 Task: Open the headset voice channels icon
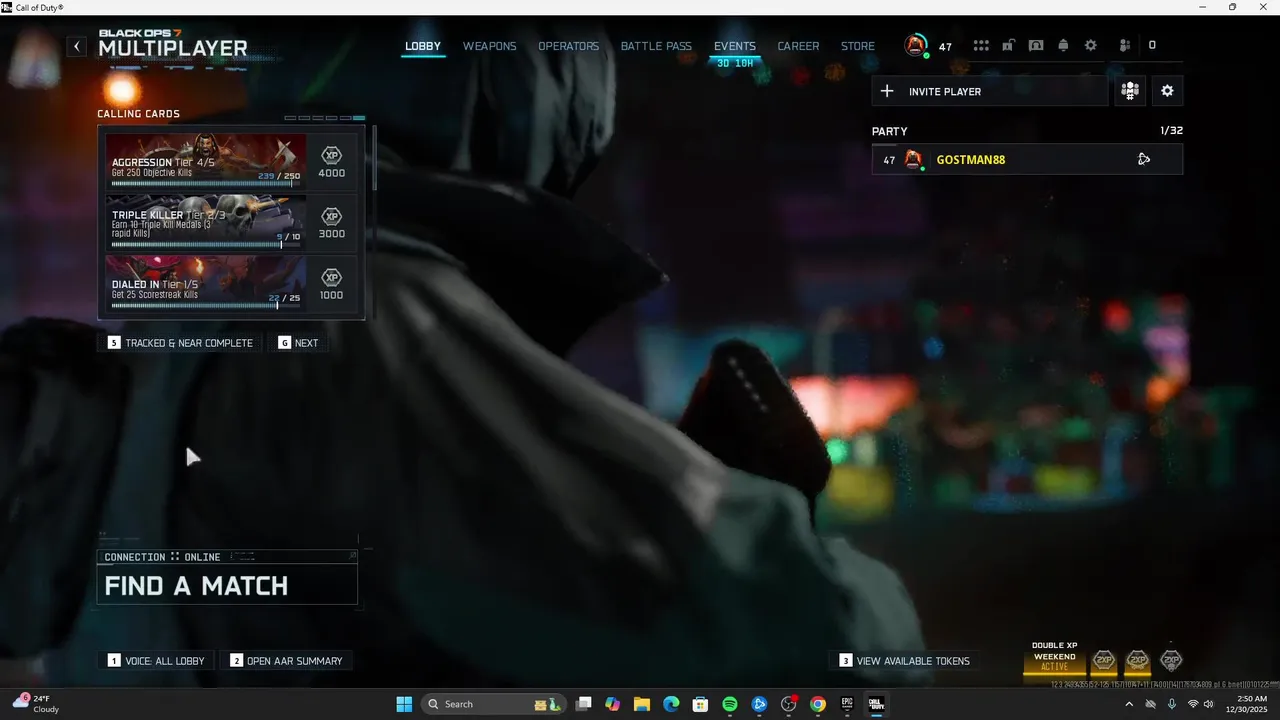pos(1036,46)
